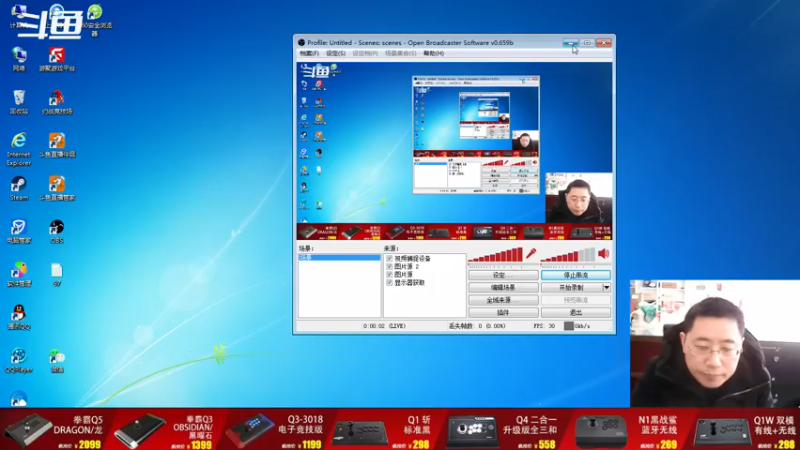Open the 设定(S) menu
The image size is (800, 450).
(336, 53)
